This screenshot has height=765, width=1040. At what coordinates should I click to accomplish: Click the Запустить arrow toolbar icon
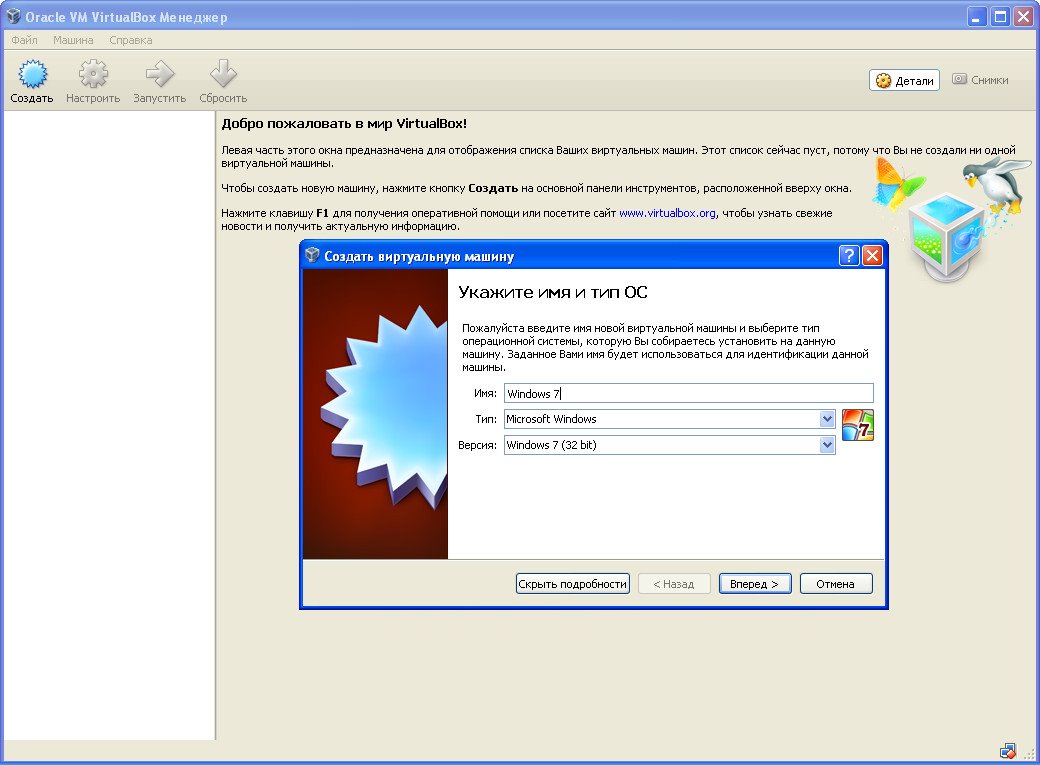pos(159,75)
